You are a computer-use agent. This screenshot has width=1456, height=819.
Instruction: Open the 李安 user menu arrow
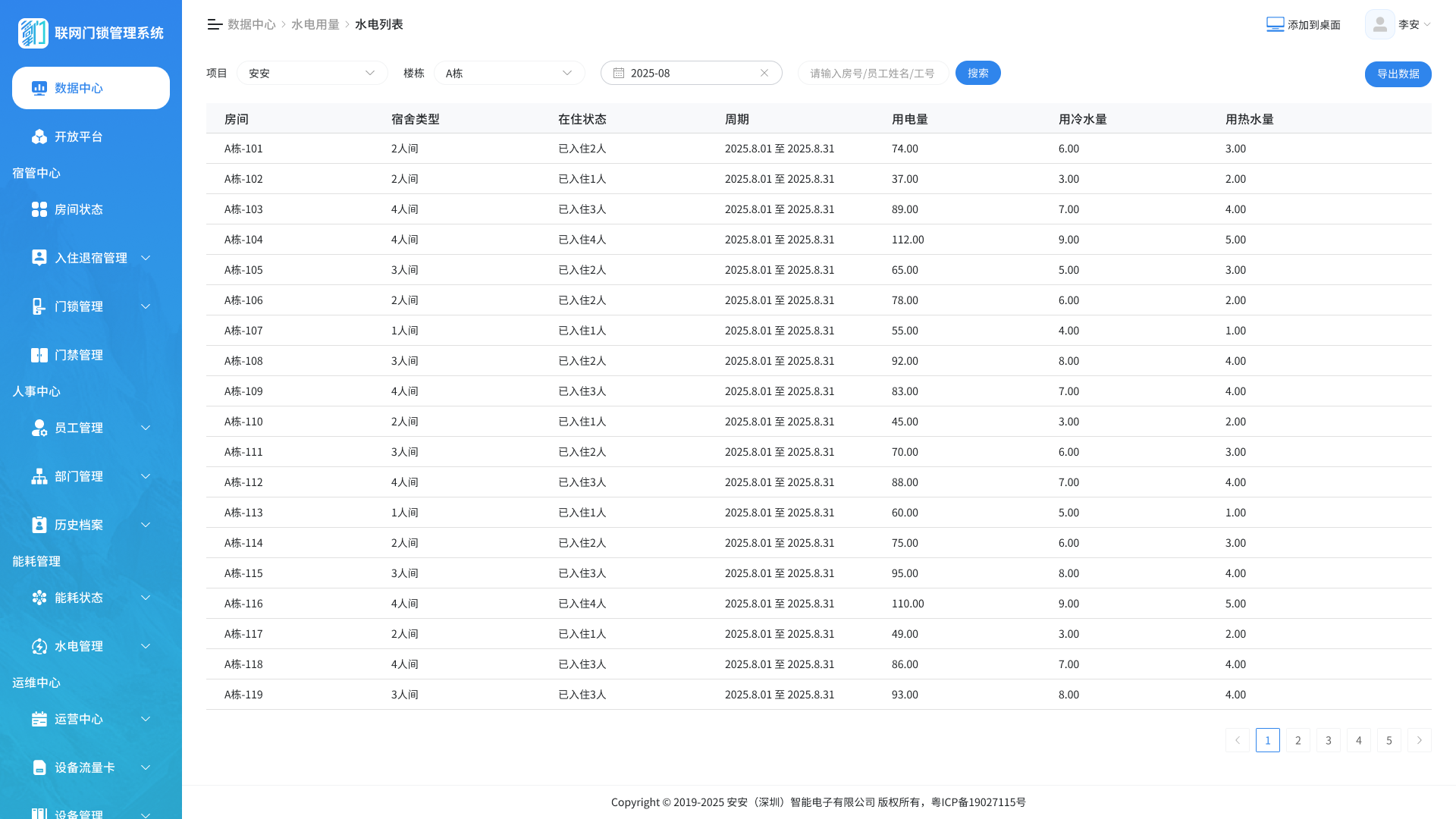[x=1427, y=24]
